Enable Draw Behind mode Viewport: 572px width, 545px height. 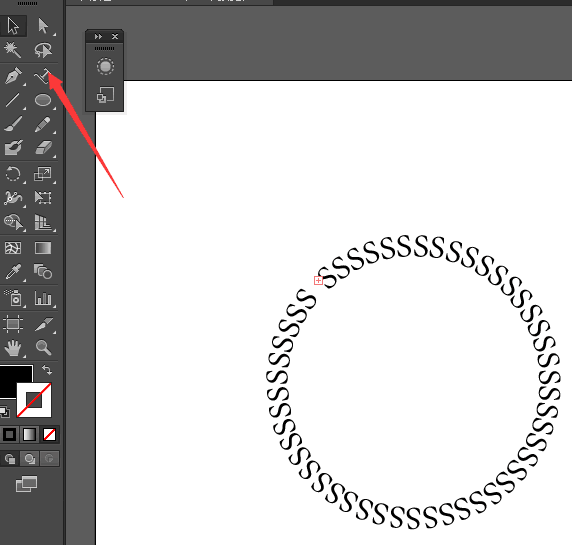[x=30, y=459]
